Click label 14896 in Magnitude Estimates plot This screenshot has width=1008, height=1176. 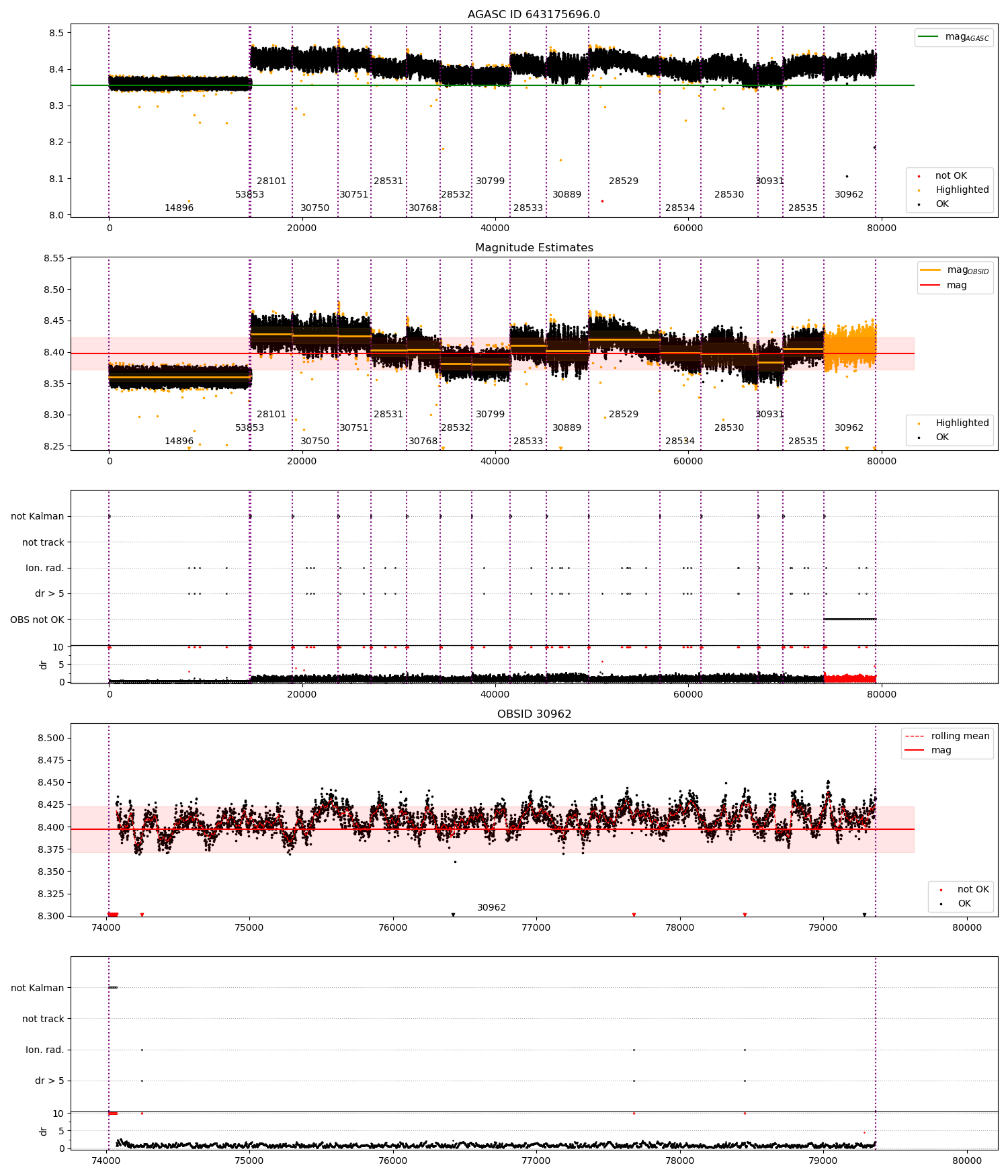point(179,442)
